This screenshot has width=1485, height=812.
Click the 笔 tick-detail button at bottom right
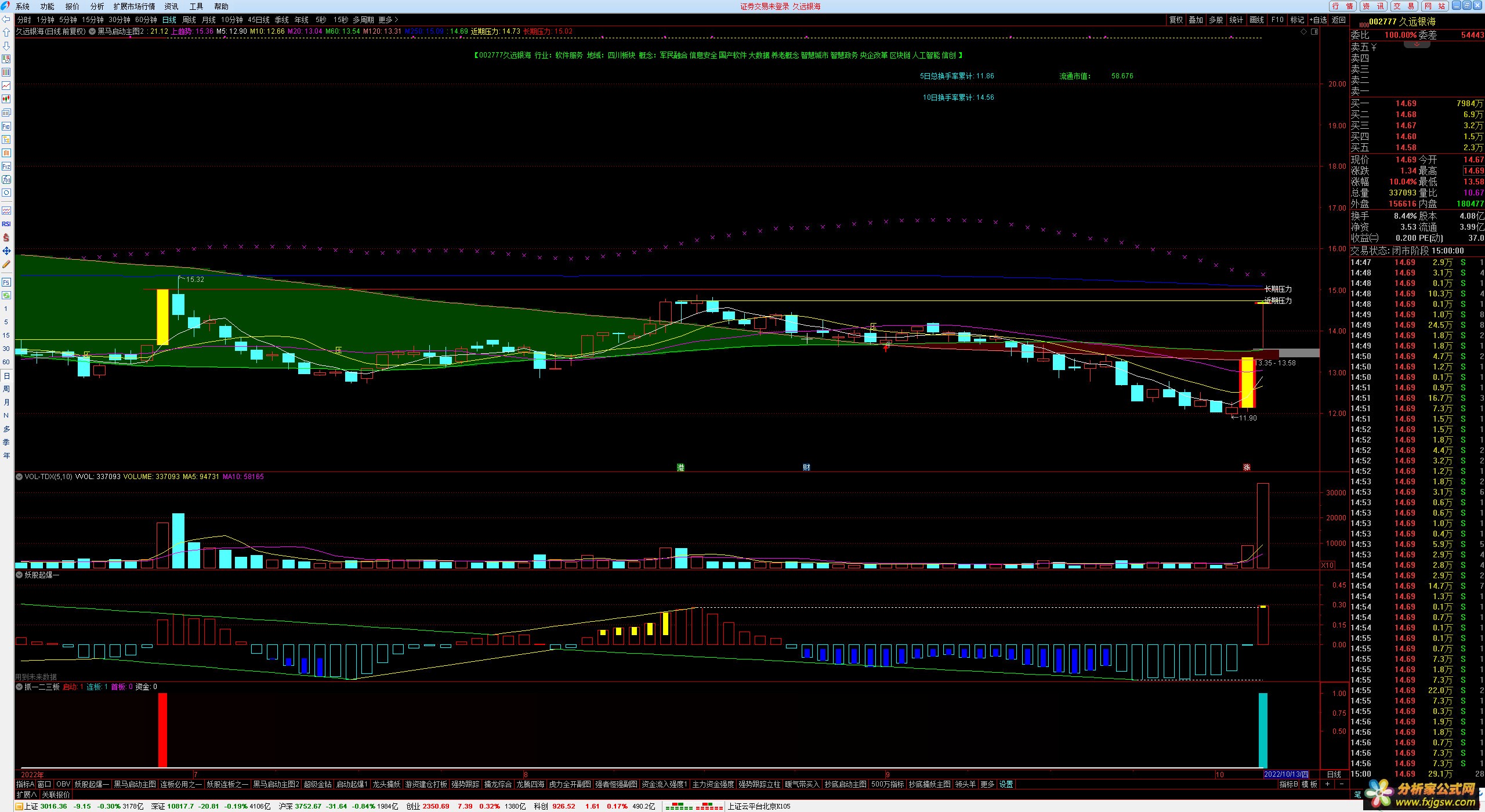pos(1358,795)
